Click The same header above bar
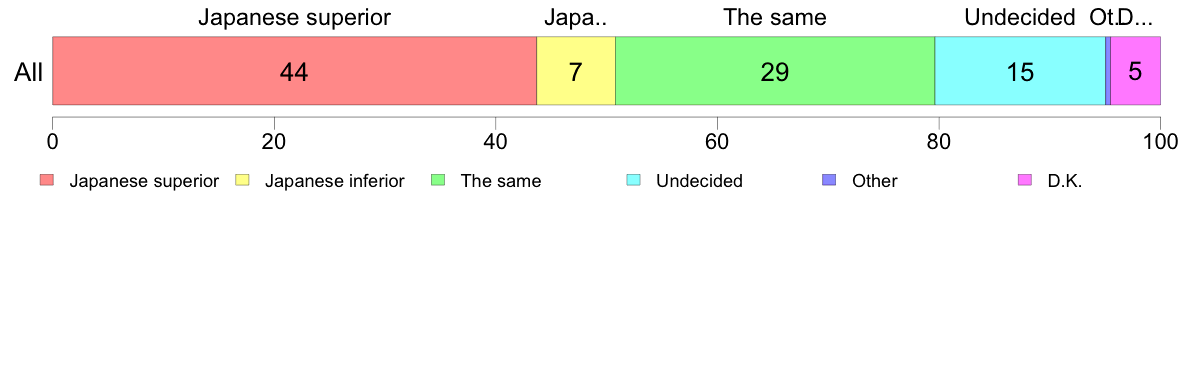 pyautogui.click(x=774, y=17)
